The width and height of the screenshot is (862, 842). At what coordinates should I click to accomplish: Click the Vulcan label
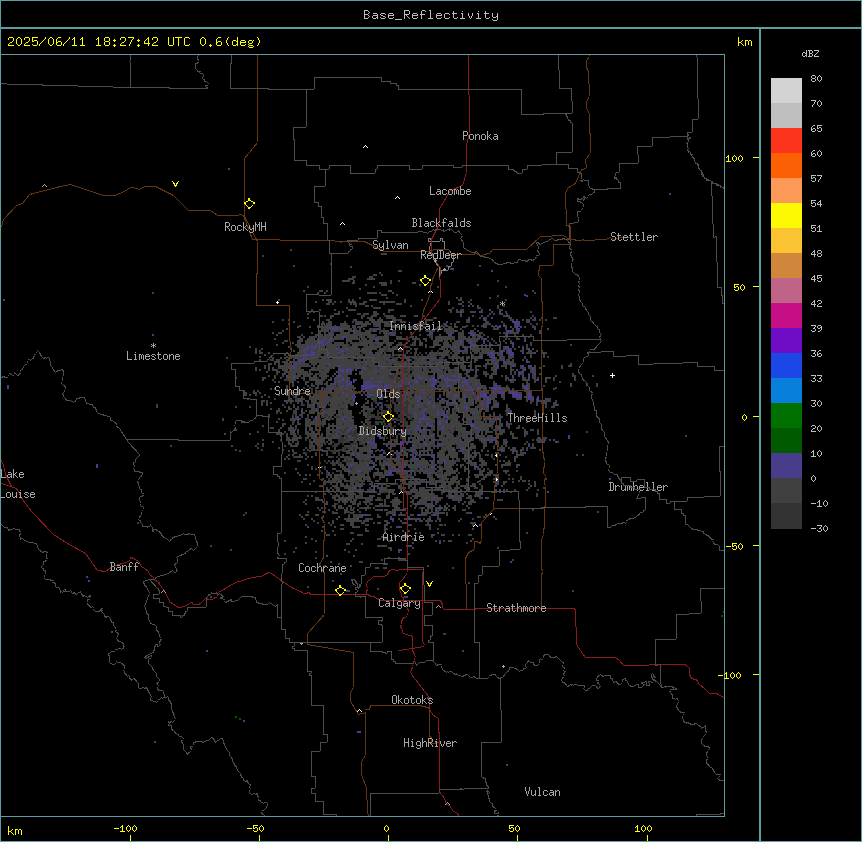click(543, 792)
